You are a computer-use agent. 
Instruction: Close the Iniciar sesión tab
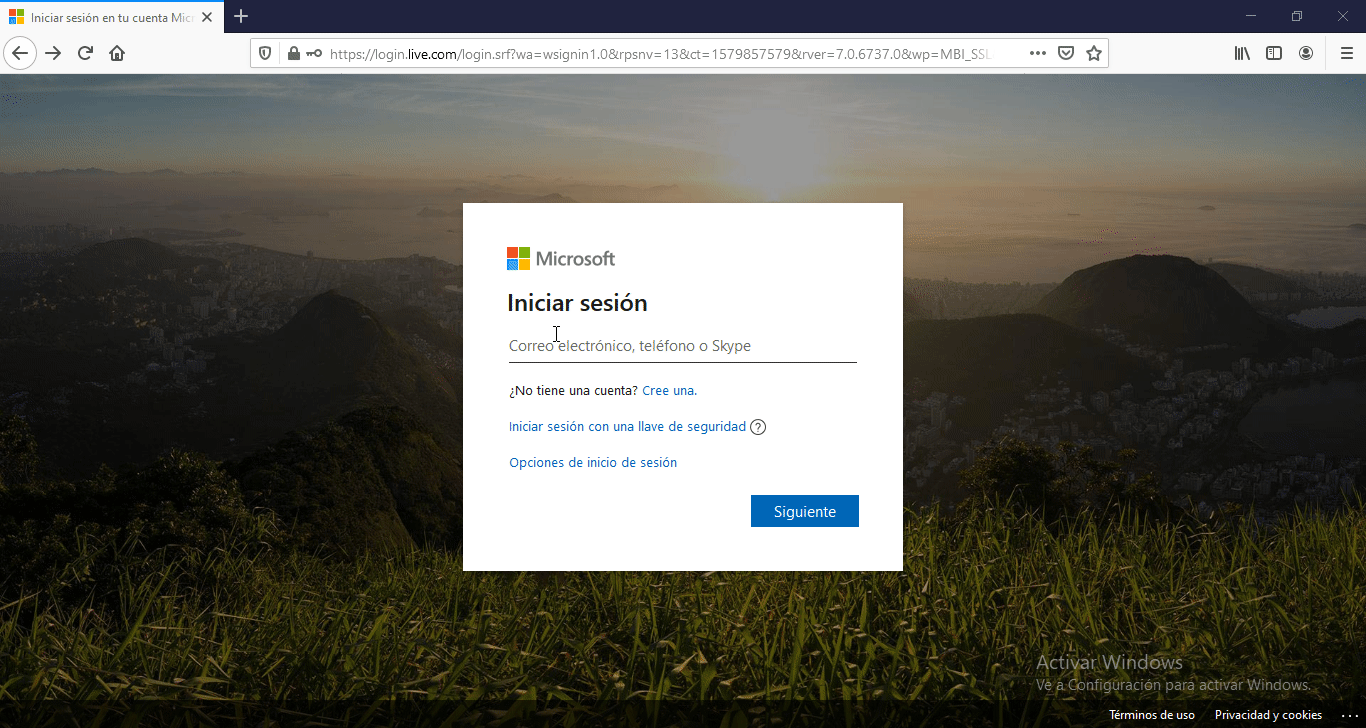point(207,17)
